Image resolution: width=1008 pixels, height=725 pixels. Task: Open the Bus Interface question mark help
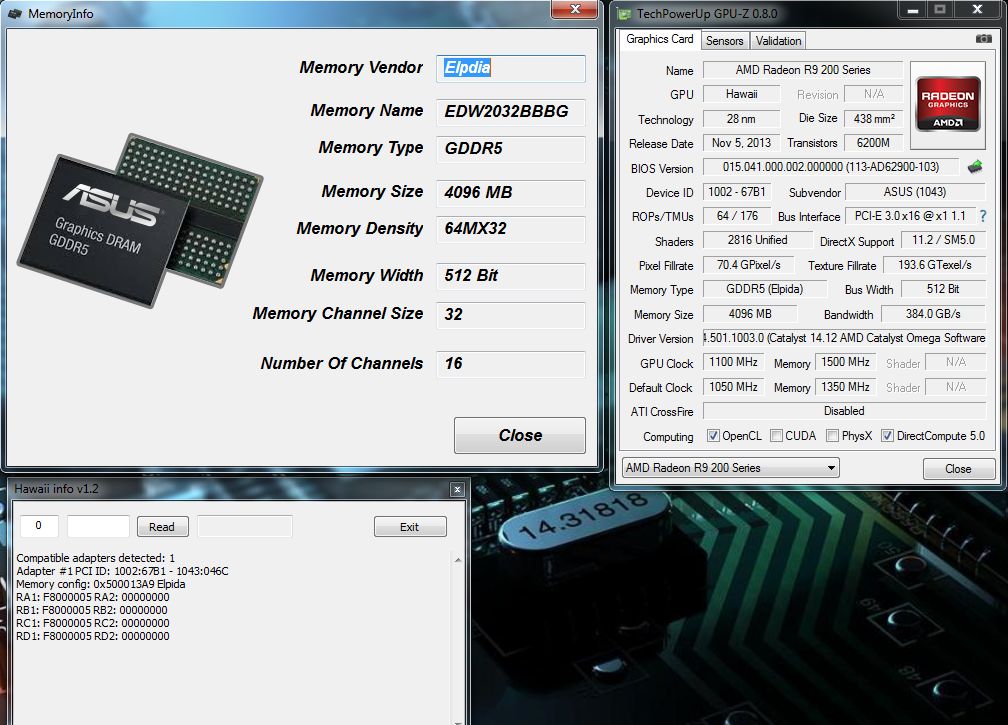pos(983,217)
